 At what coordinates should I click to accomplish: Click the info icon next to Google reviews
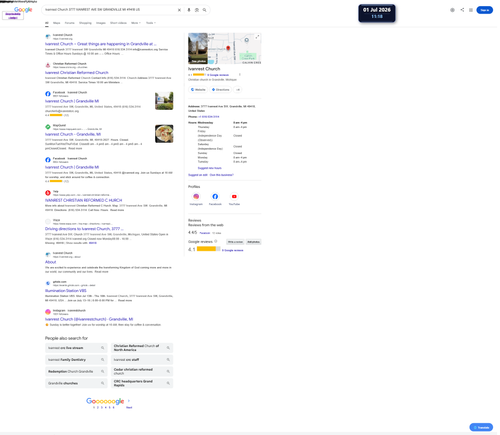[216, 241]
